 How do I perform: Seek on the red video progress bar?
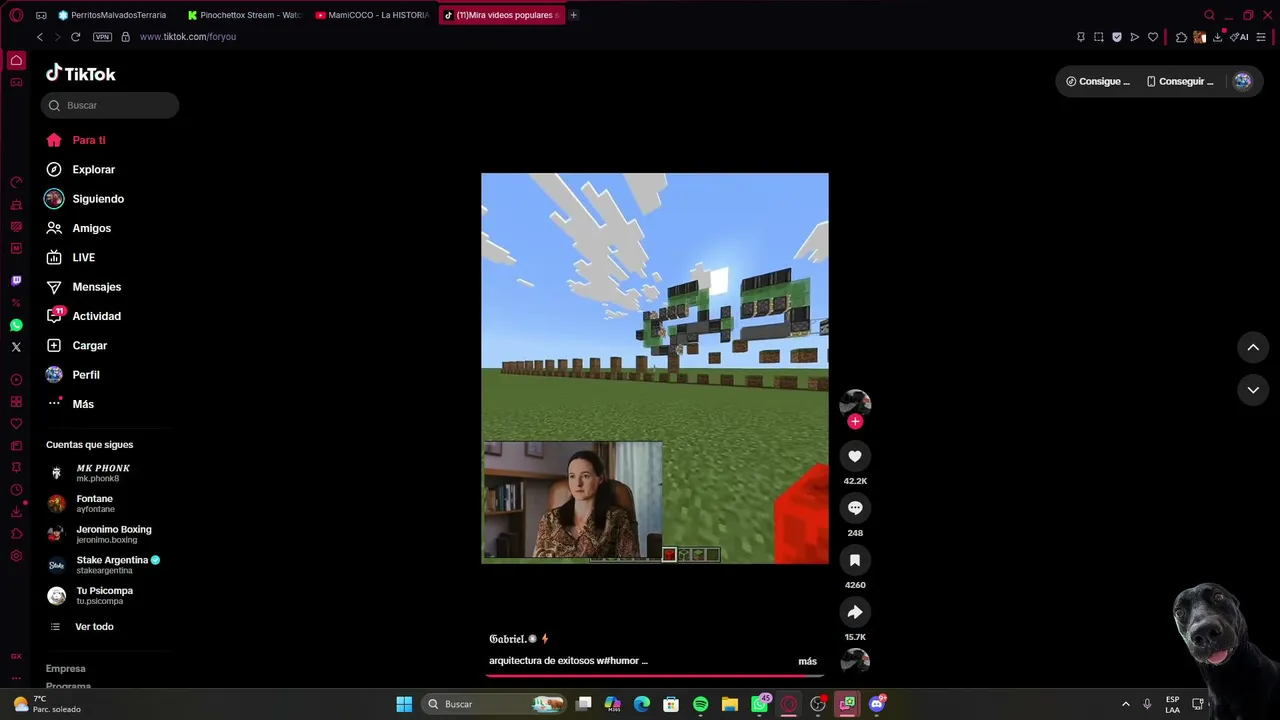coord(655,675)
